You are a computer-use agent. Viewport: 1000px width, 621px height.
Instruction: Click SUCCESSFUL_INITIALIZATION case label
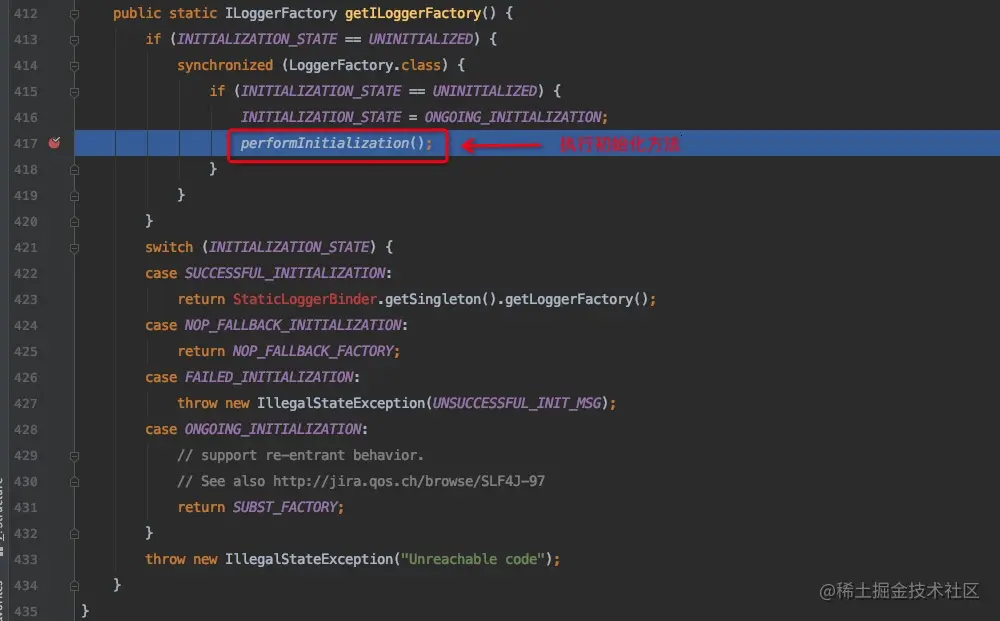[285, 274]
